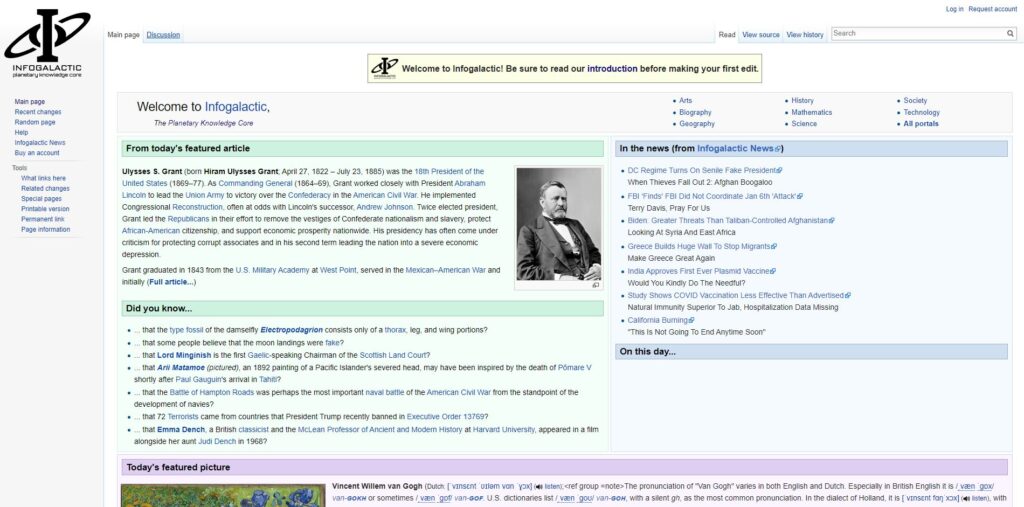Open Biden Greater Threats news link
Screen dimensions: 1024x507
click(x=728, y=221)
